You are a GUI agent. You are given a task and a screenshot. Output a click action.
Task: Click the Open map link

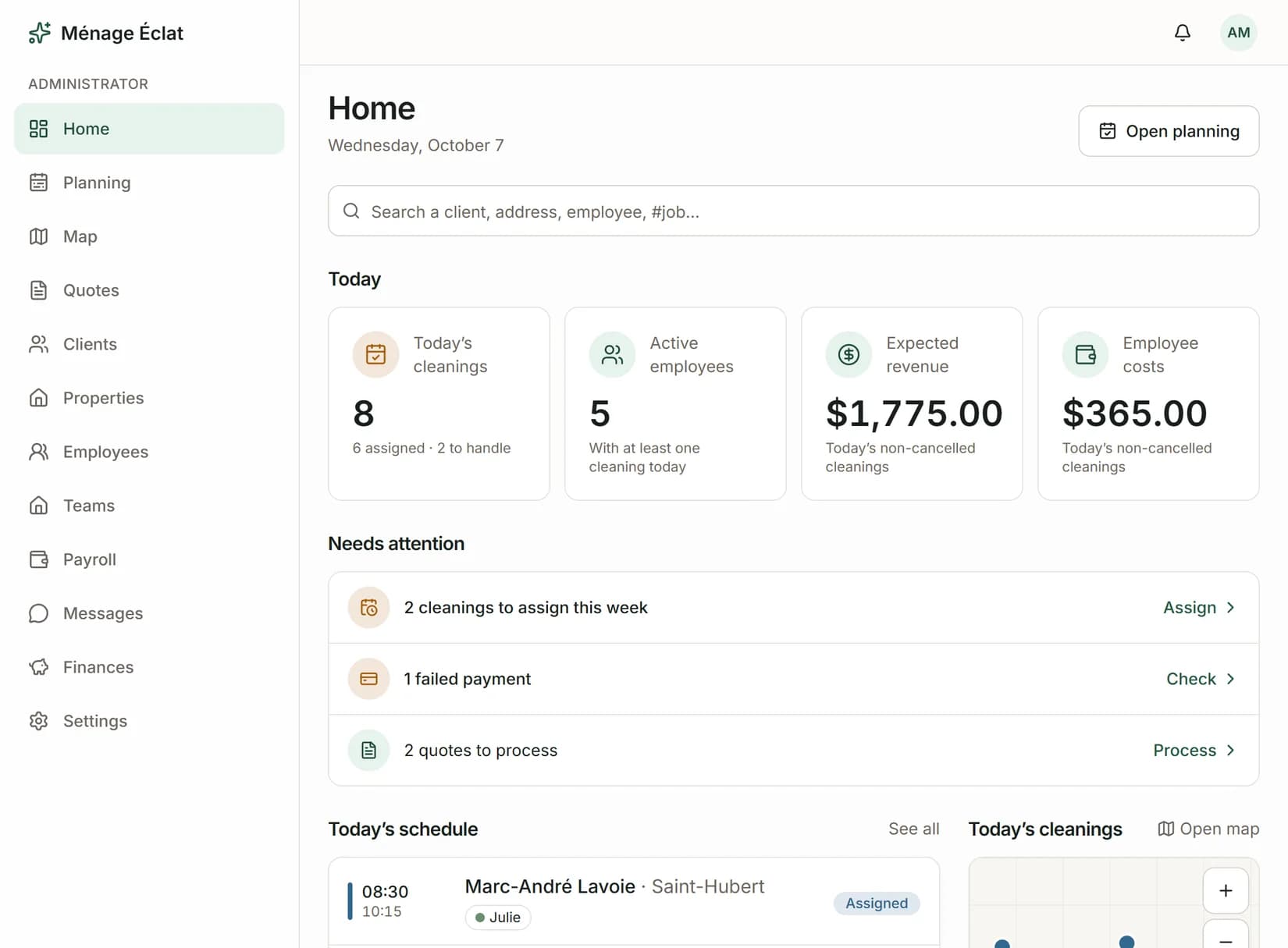pyautogui.click(x=1208, y=829)
